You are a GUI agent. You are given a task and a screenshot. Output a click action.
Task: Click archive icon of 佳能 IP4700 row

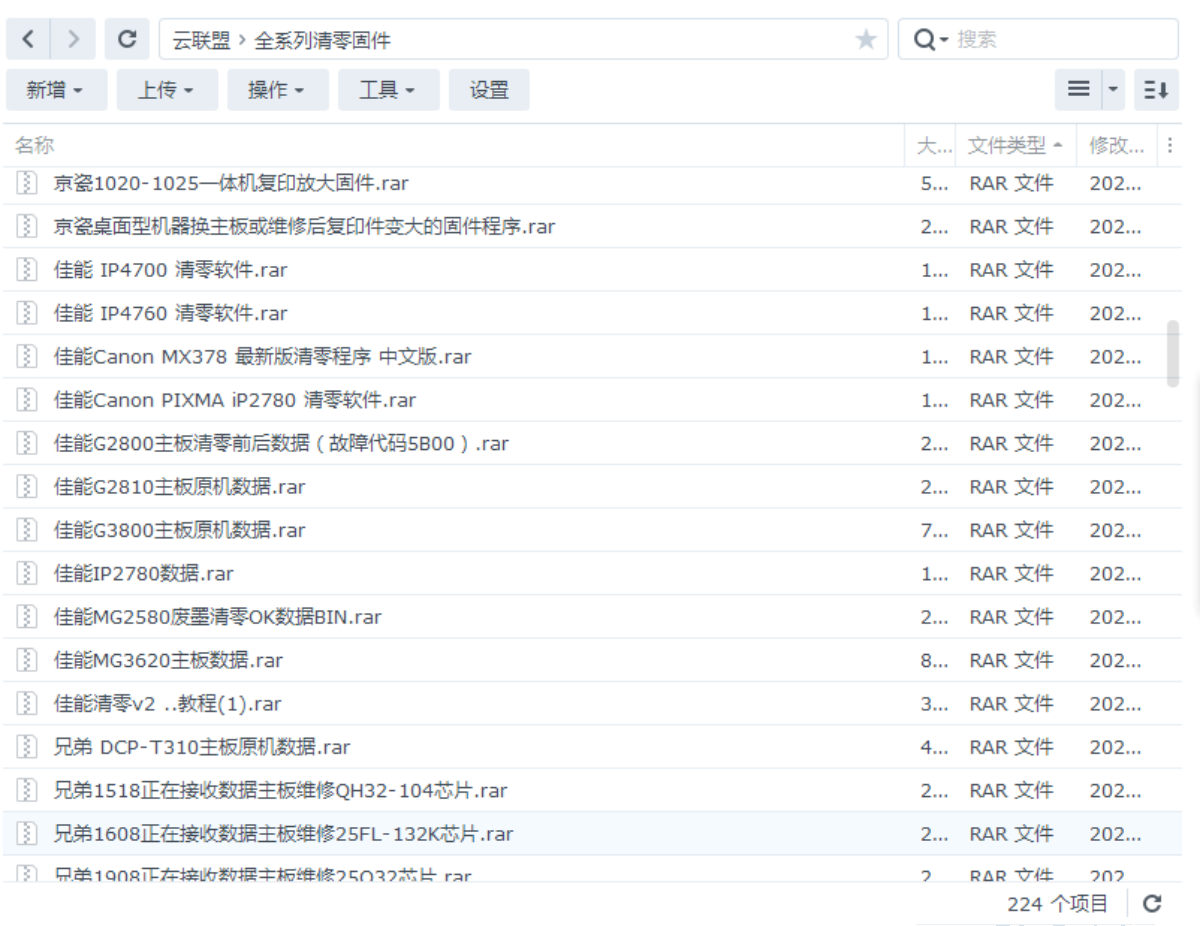click(x=27, y=270)
